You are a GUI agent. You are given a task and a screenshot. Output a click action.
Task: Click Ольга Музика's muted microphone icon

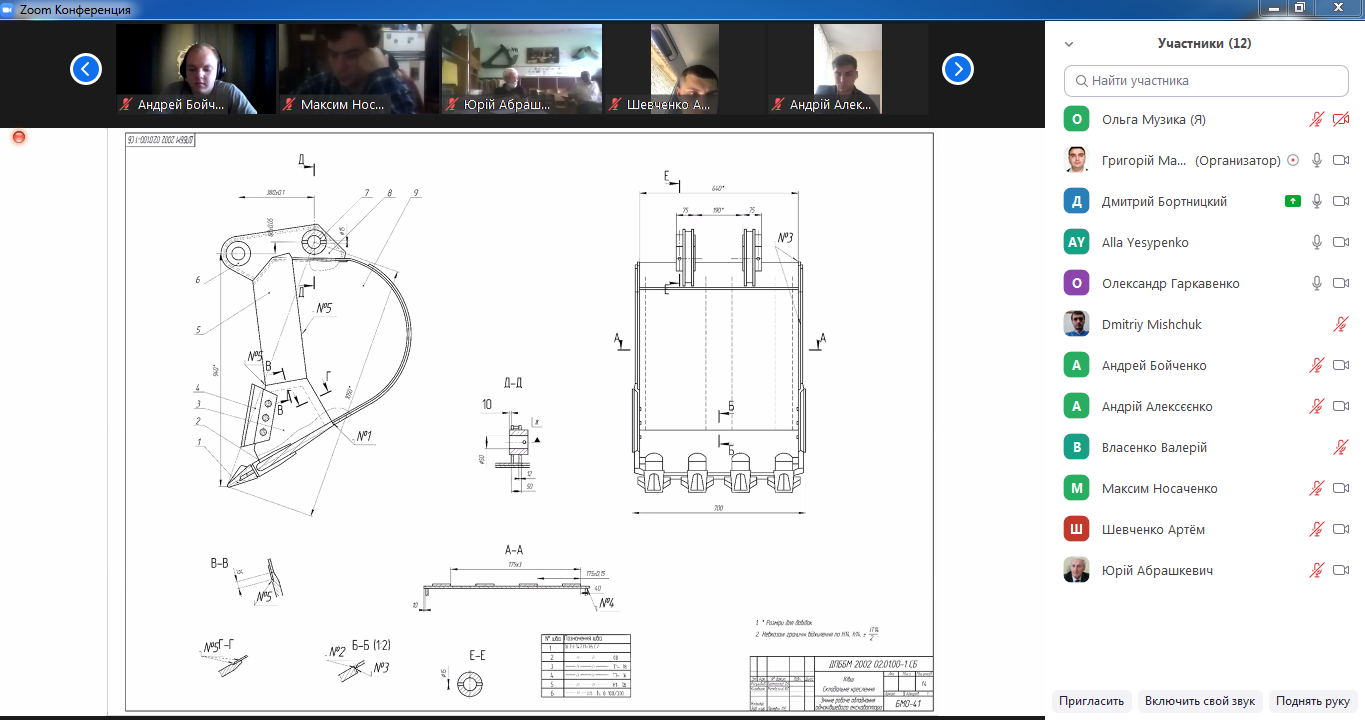pos(1317,119)
